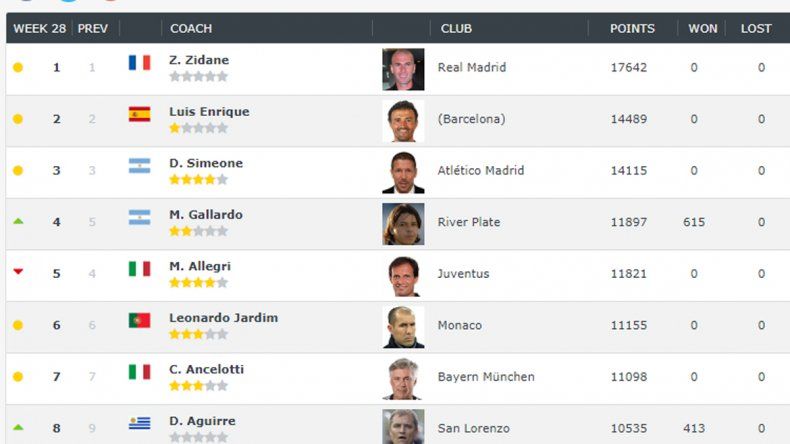Click the star rating under M. Allegri

[198, 283]
